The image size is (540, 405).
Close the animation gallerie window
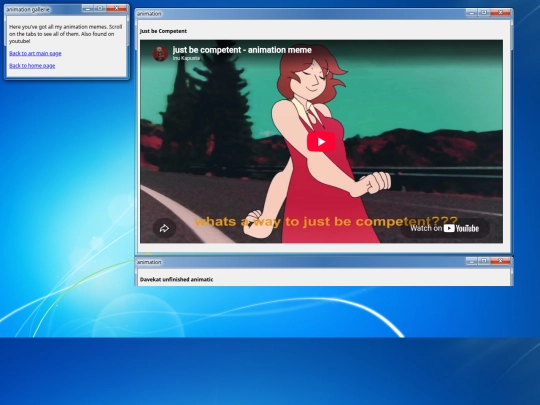coord(116,8)
